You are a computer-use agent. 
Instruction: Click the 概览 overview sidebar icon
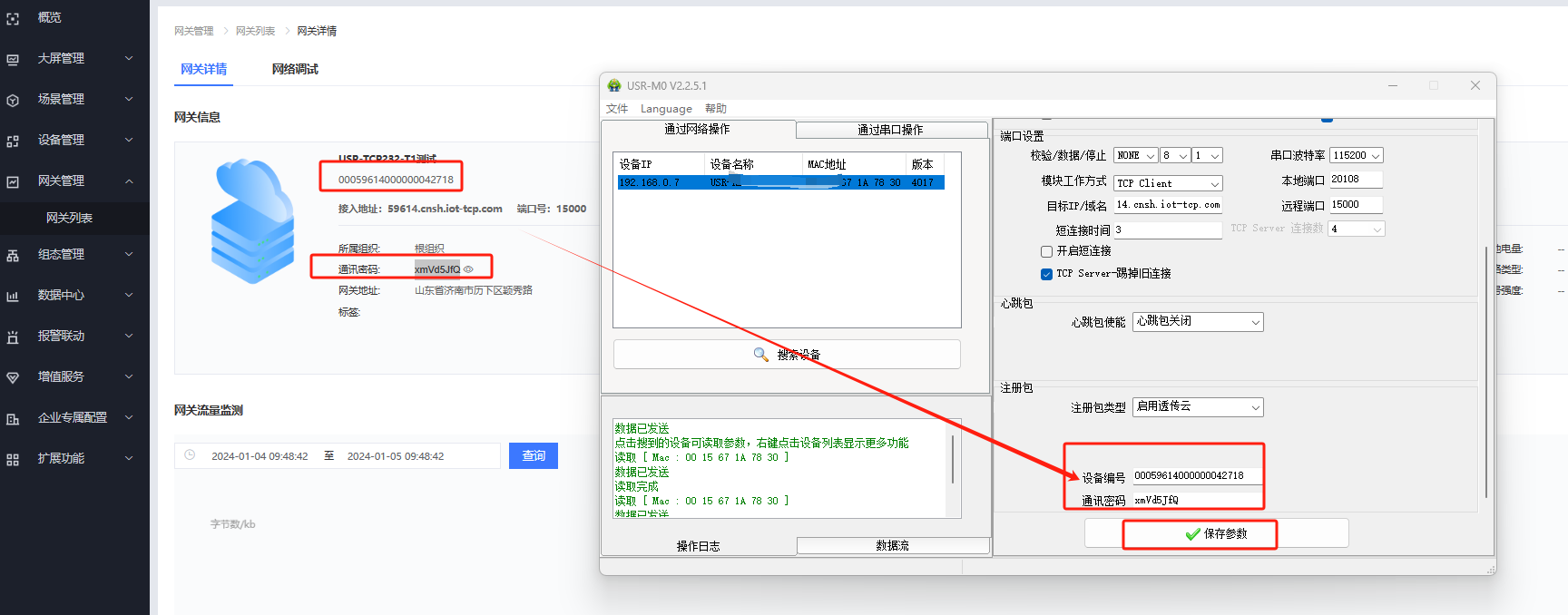[x=13, y=18]
